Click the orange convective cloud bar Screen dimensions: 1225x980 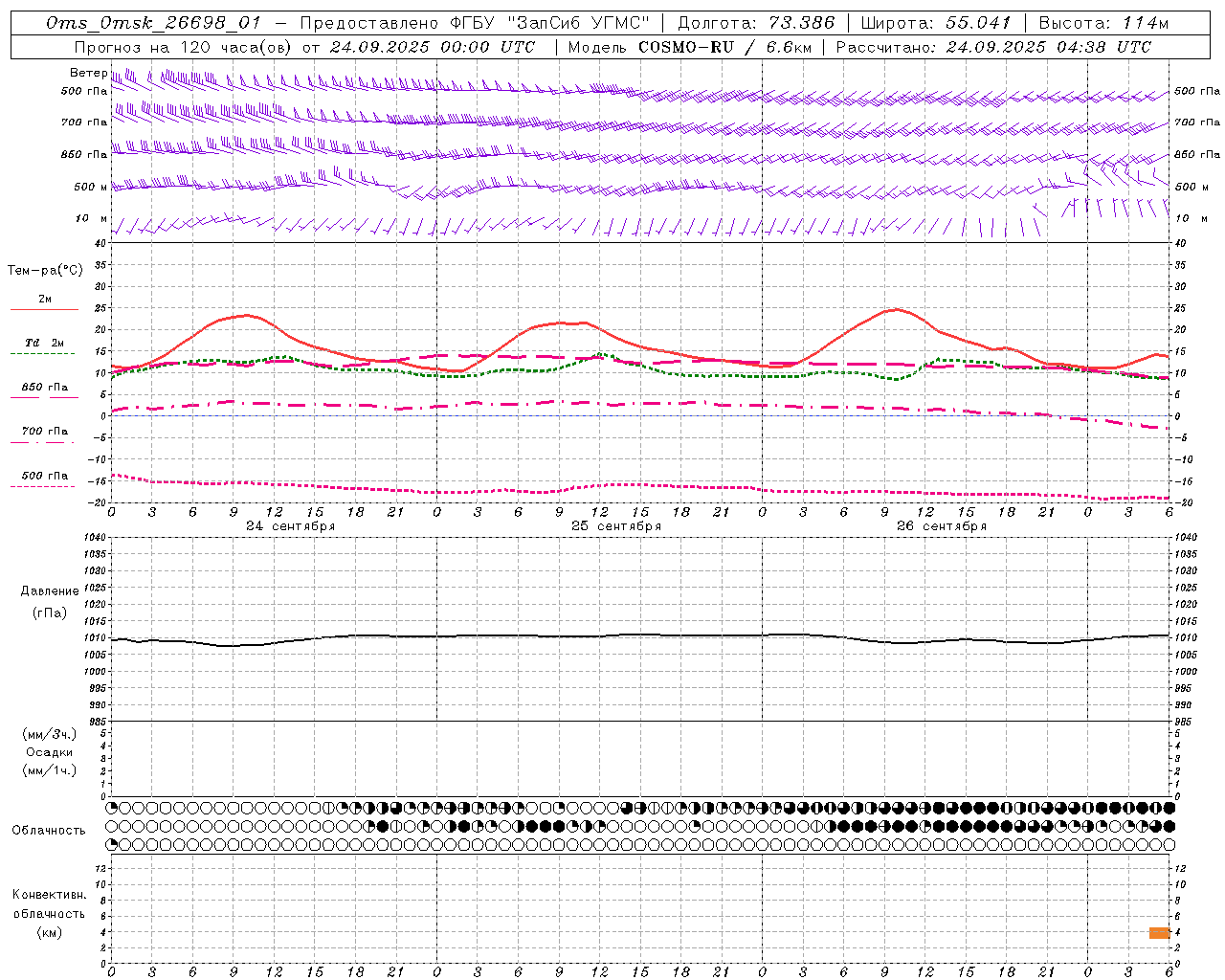(1159, 933)
